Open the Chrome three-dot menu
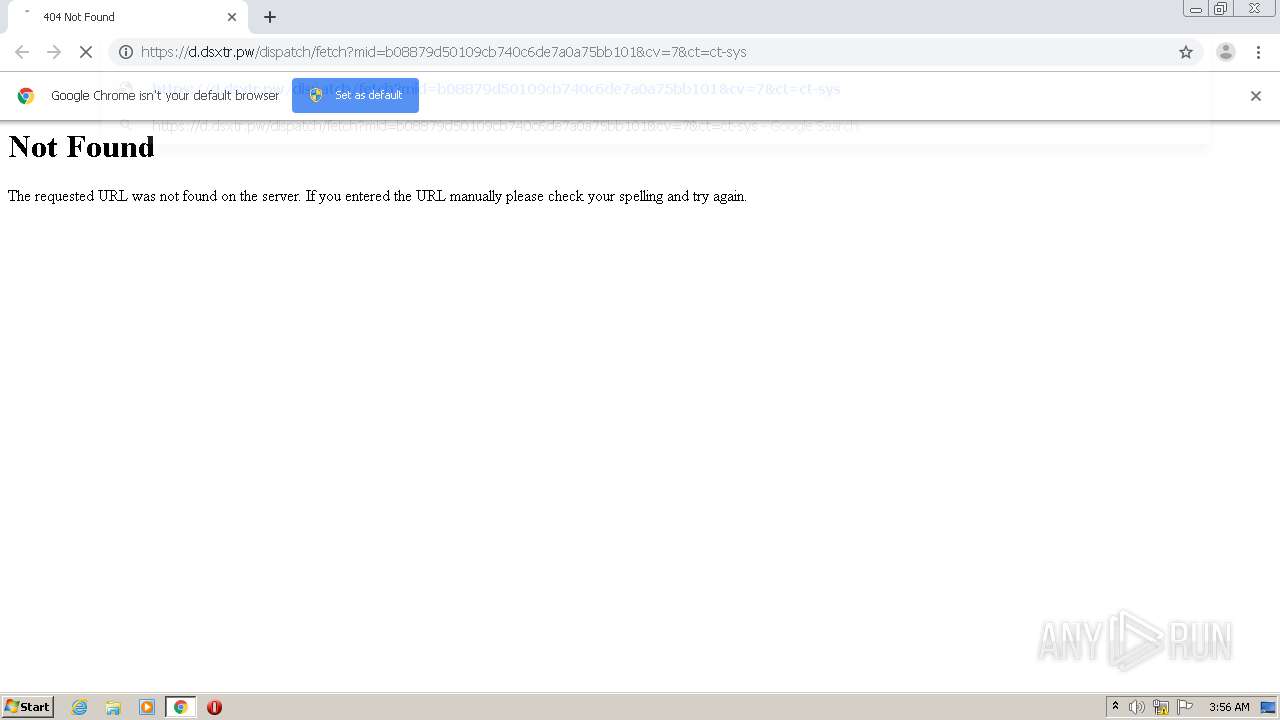This screenshot has width=1280, height=720. tap(1258, 52)
